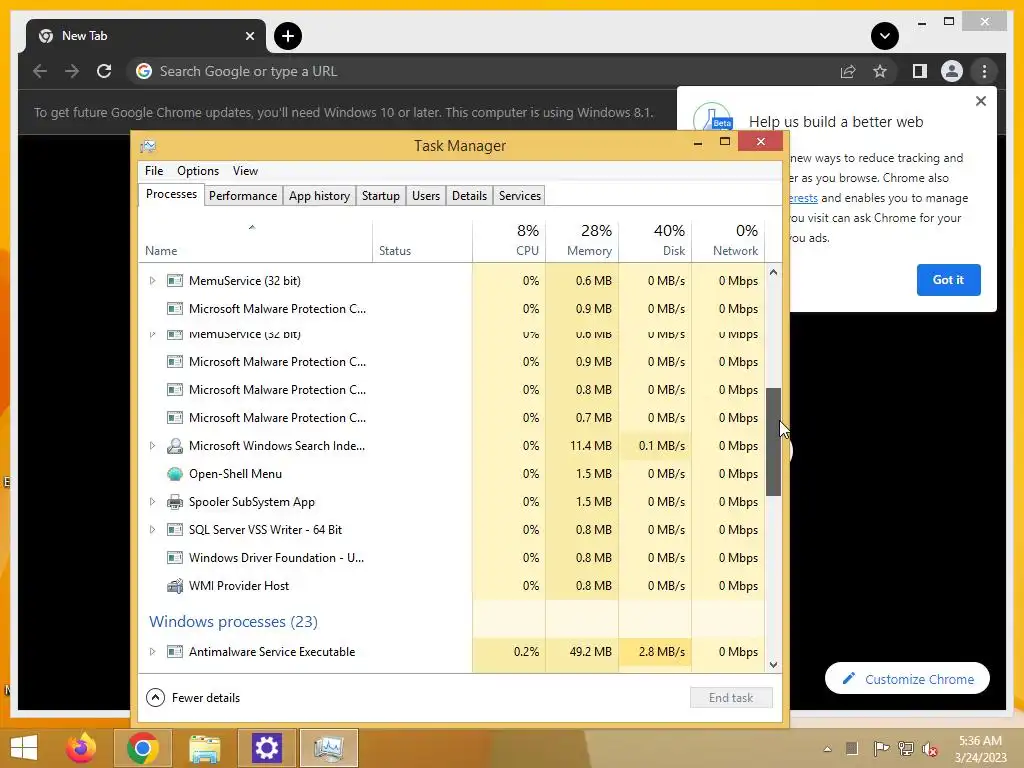Collapse view with Fewer details arrow

tap(155, 697)
